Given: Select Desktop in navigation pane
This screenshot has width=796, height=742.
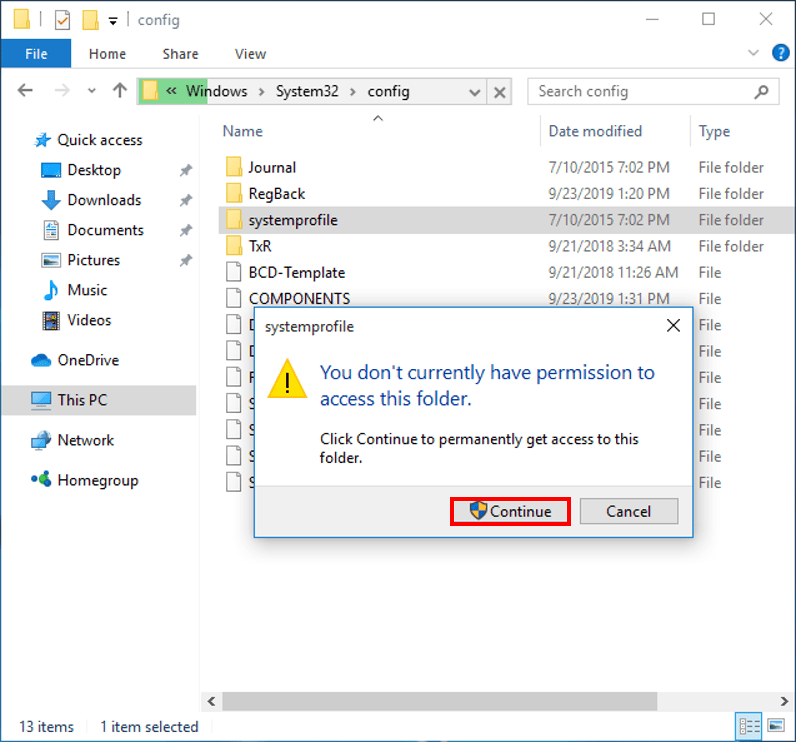Looking at the screenshot, I should (x=94, y=170).
